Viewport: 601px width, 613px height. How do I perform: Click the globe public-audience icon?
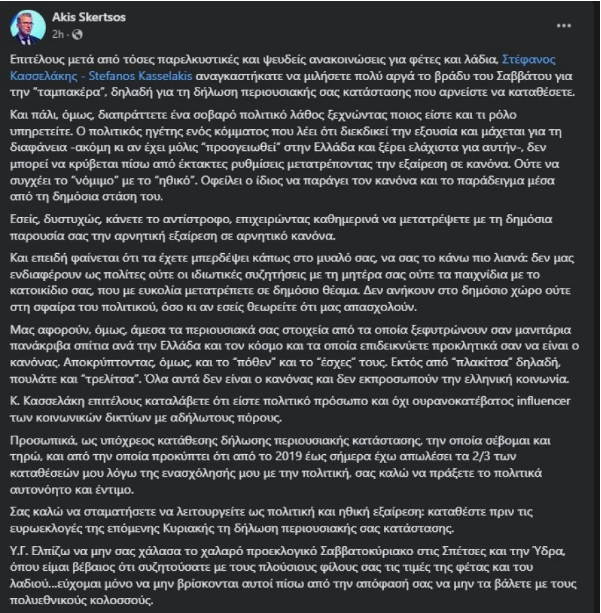(77, 35)
